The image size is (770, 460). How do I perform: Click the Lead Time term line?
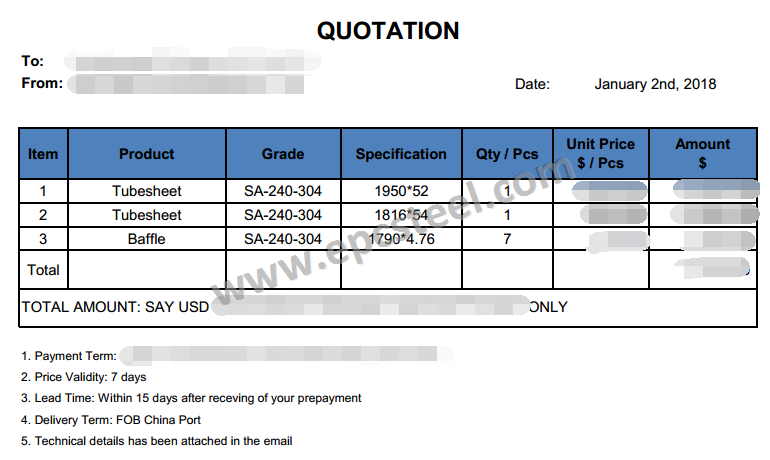[191, 398]
